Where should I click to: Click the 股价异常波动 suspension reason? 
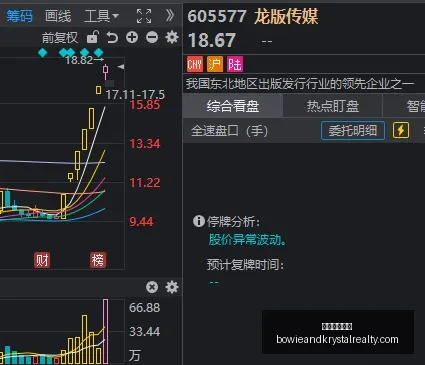pos(247,239)
